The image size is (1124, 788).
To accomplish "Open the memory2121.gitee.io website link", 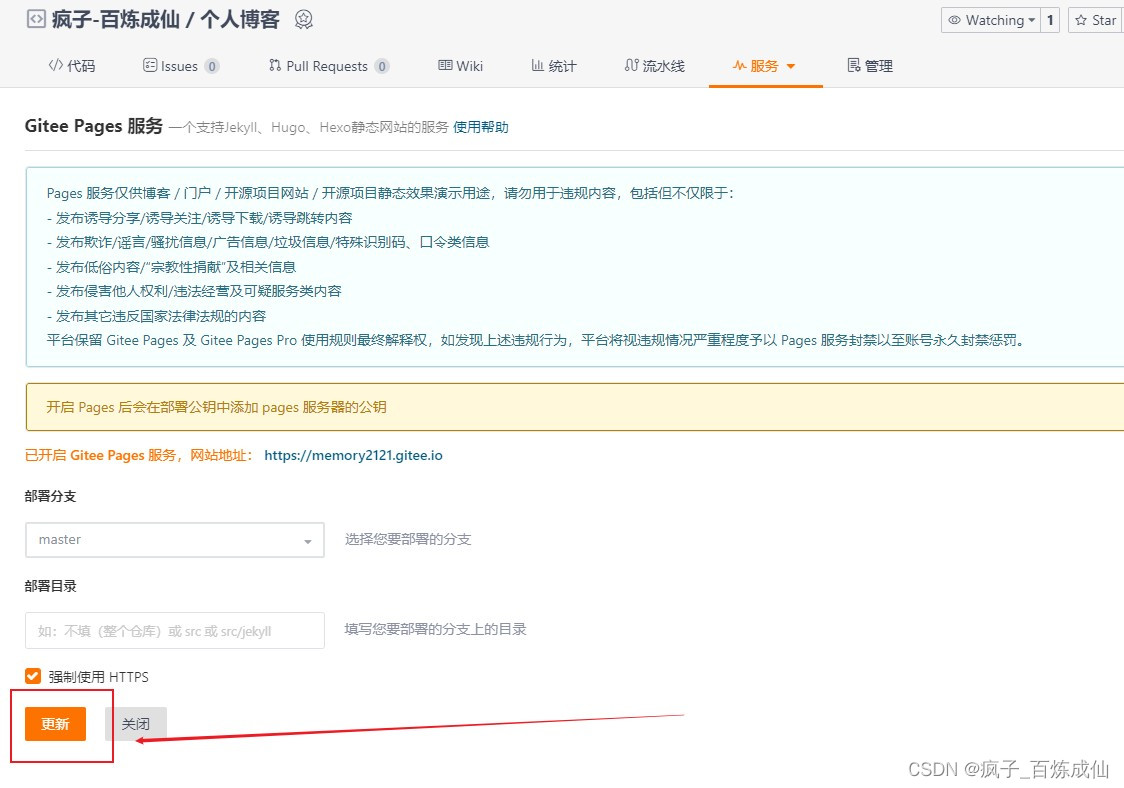I will pos(353,454).
